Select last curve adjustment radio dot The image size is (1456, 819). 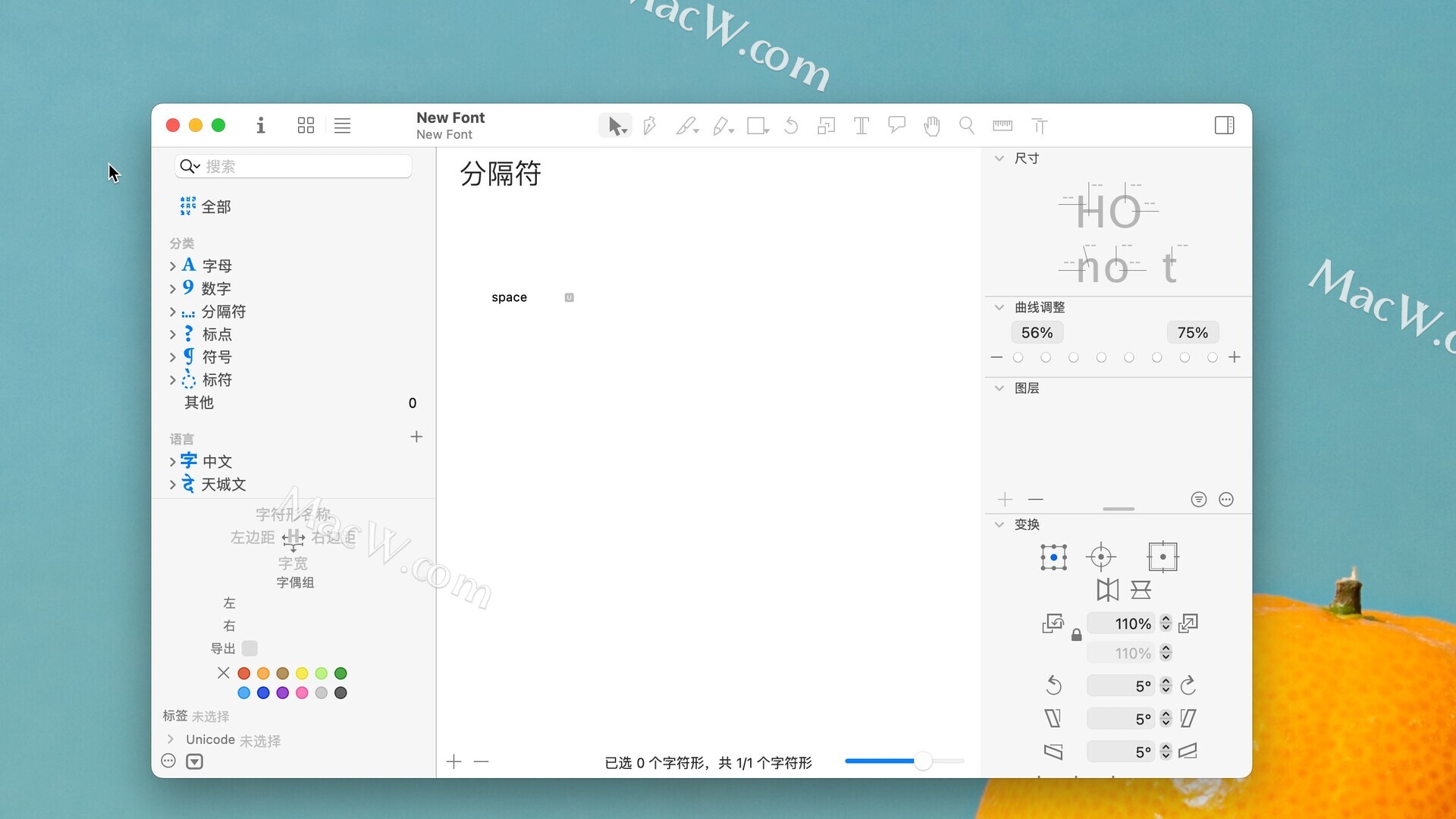tap(1212, 357)
